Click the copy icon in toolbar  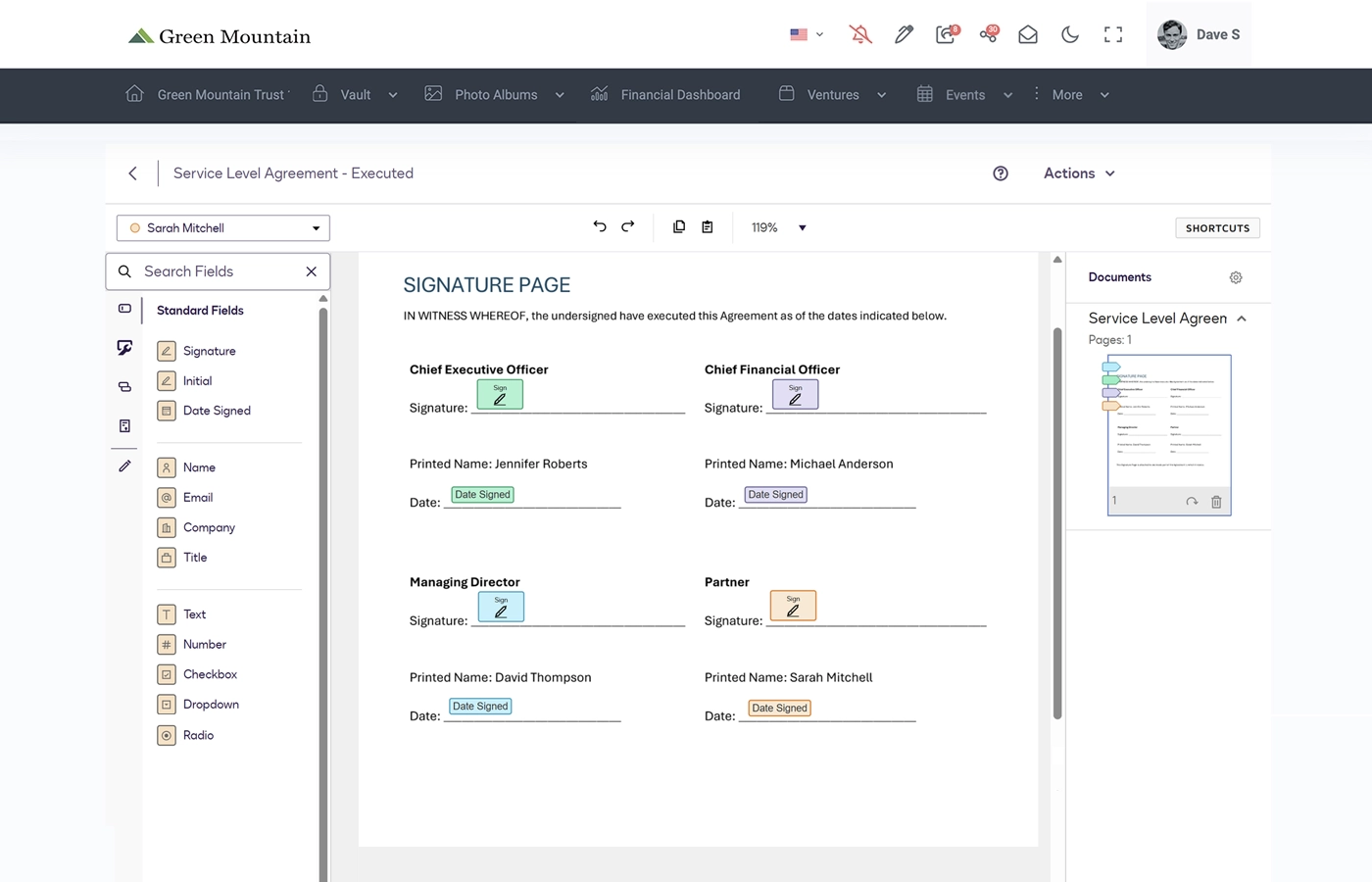(x=679, y=226)
